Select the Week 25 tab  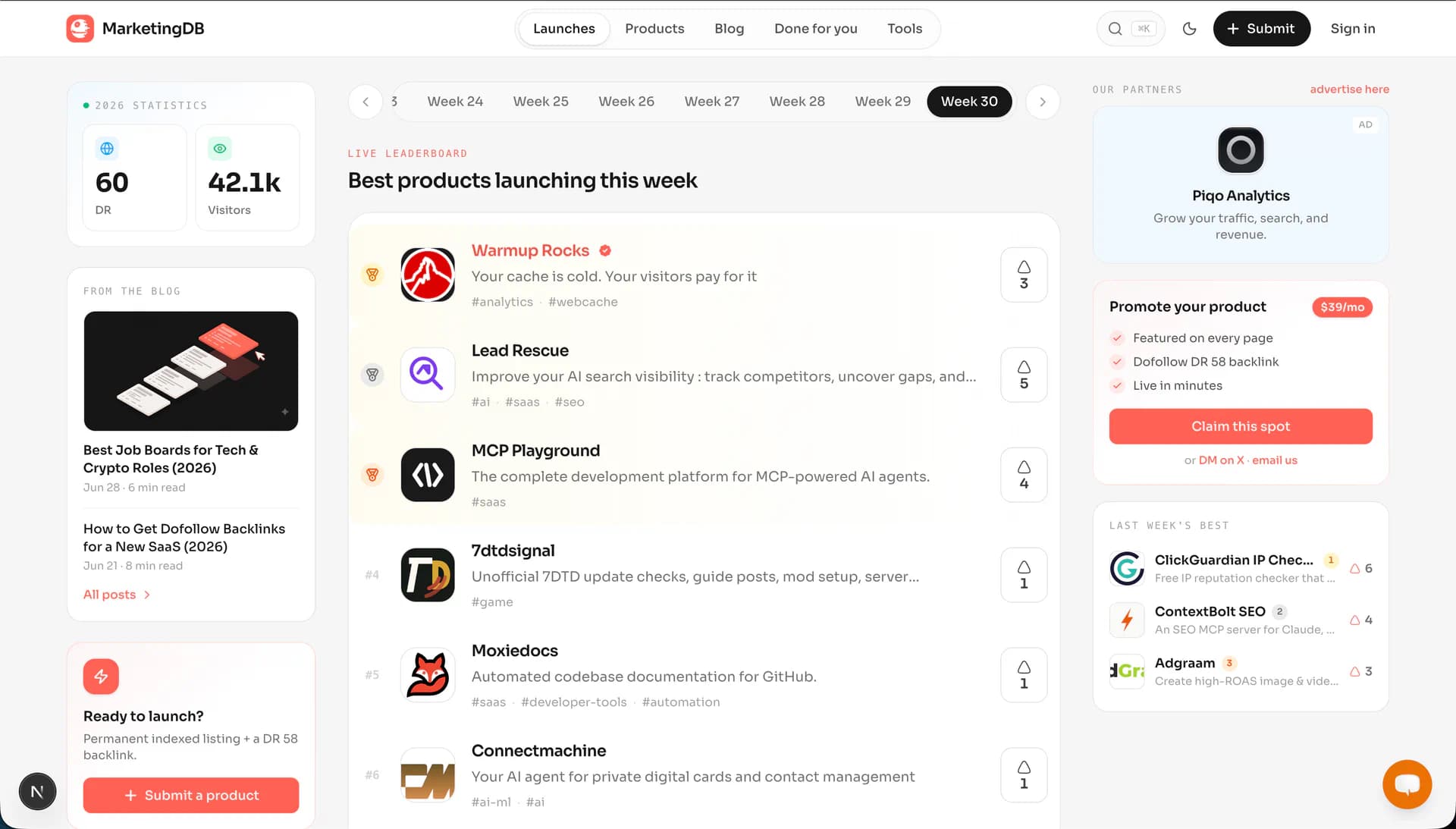tap(541, 102)
